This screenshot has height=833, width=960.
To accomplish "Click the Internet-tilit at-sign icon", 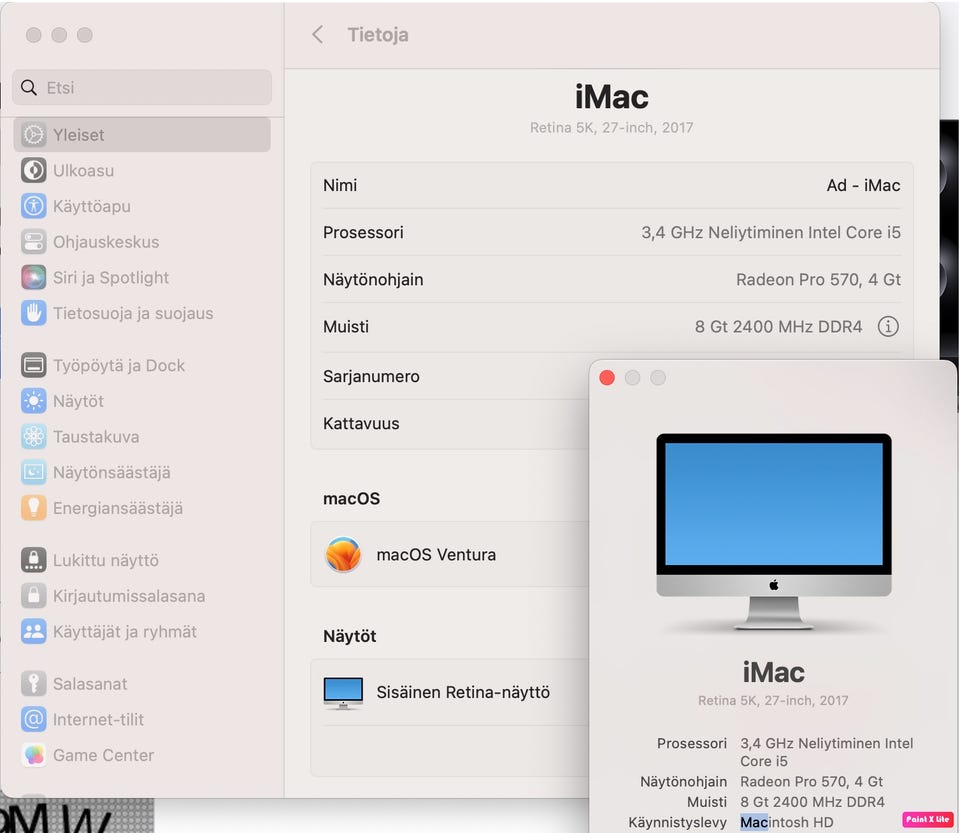I will [x=34, y=719].
